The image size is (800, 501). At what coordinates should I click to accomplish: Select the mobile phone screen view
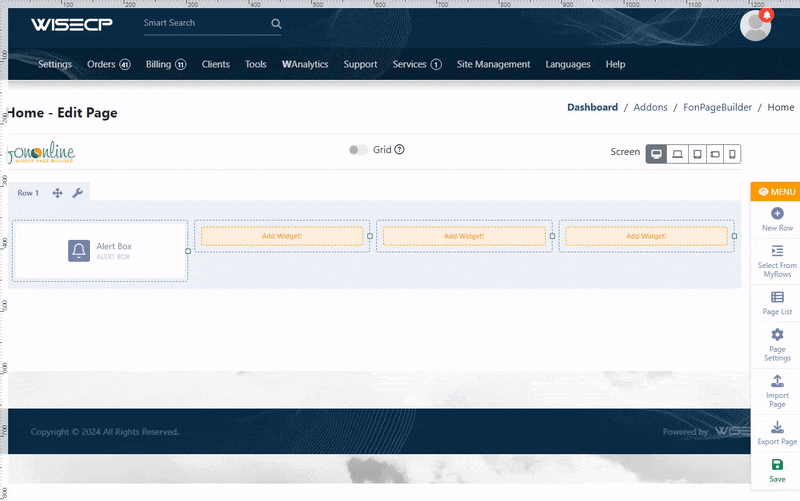[x=732, y=154]
